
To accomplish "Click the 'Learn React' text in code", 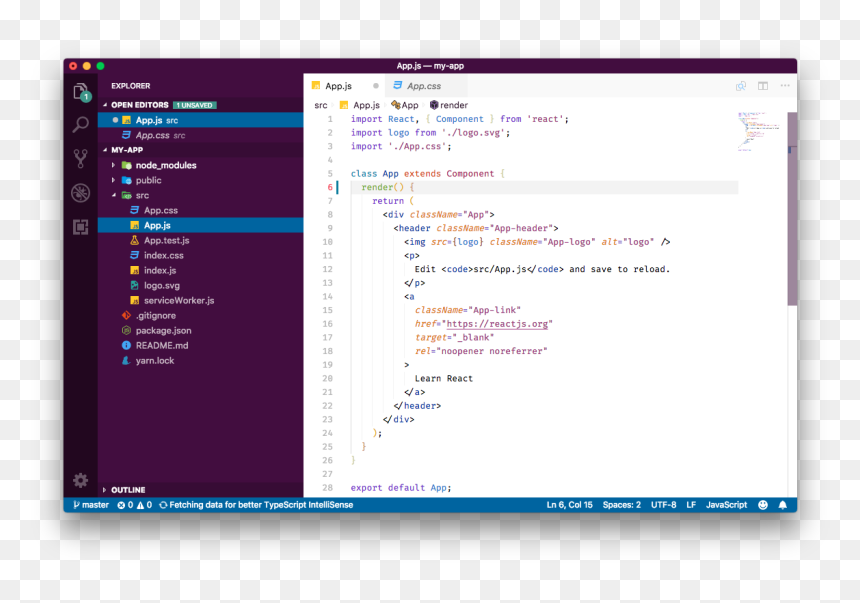I will (x=444, y=379).
